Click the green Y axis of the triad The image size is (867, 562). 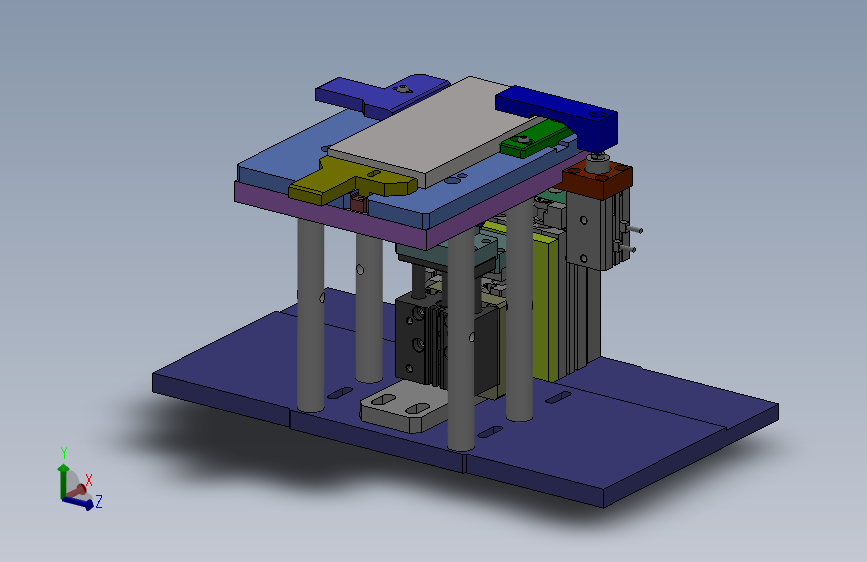click(x=62, y=479)
